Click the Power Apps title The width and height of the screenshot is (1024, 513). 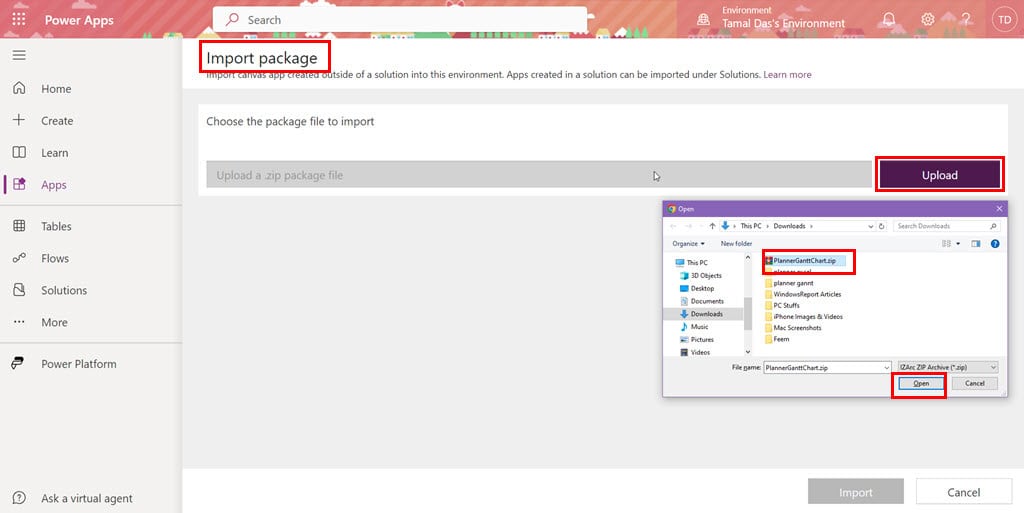tap(79, 20)
